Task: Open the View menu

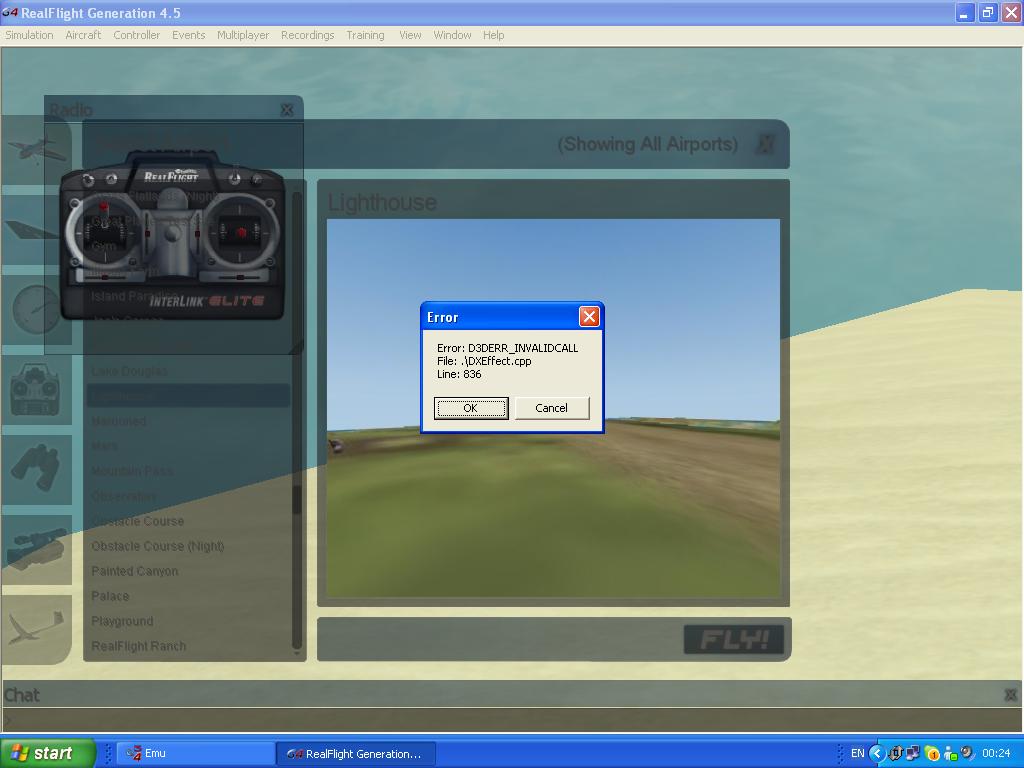Action: pos(410,35)
